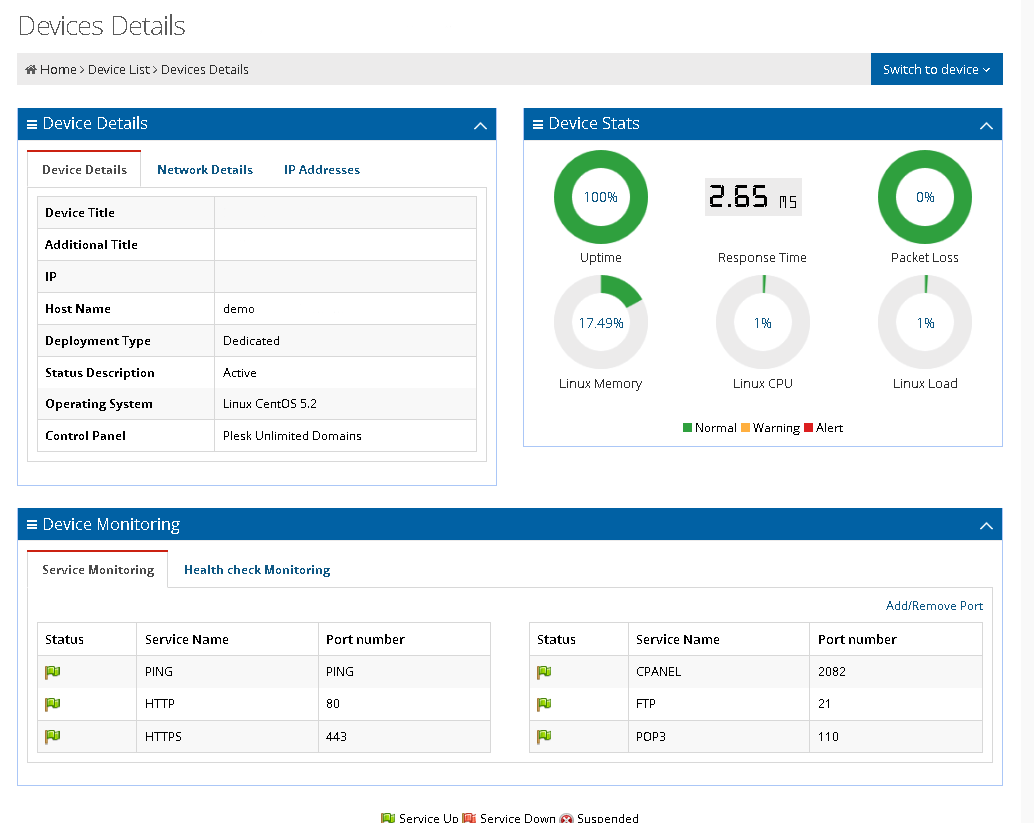Click the Home icon in breadcrumb
The width and height of the screenshot is (1034, 823).
click(x=31, y=70)
